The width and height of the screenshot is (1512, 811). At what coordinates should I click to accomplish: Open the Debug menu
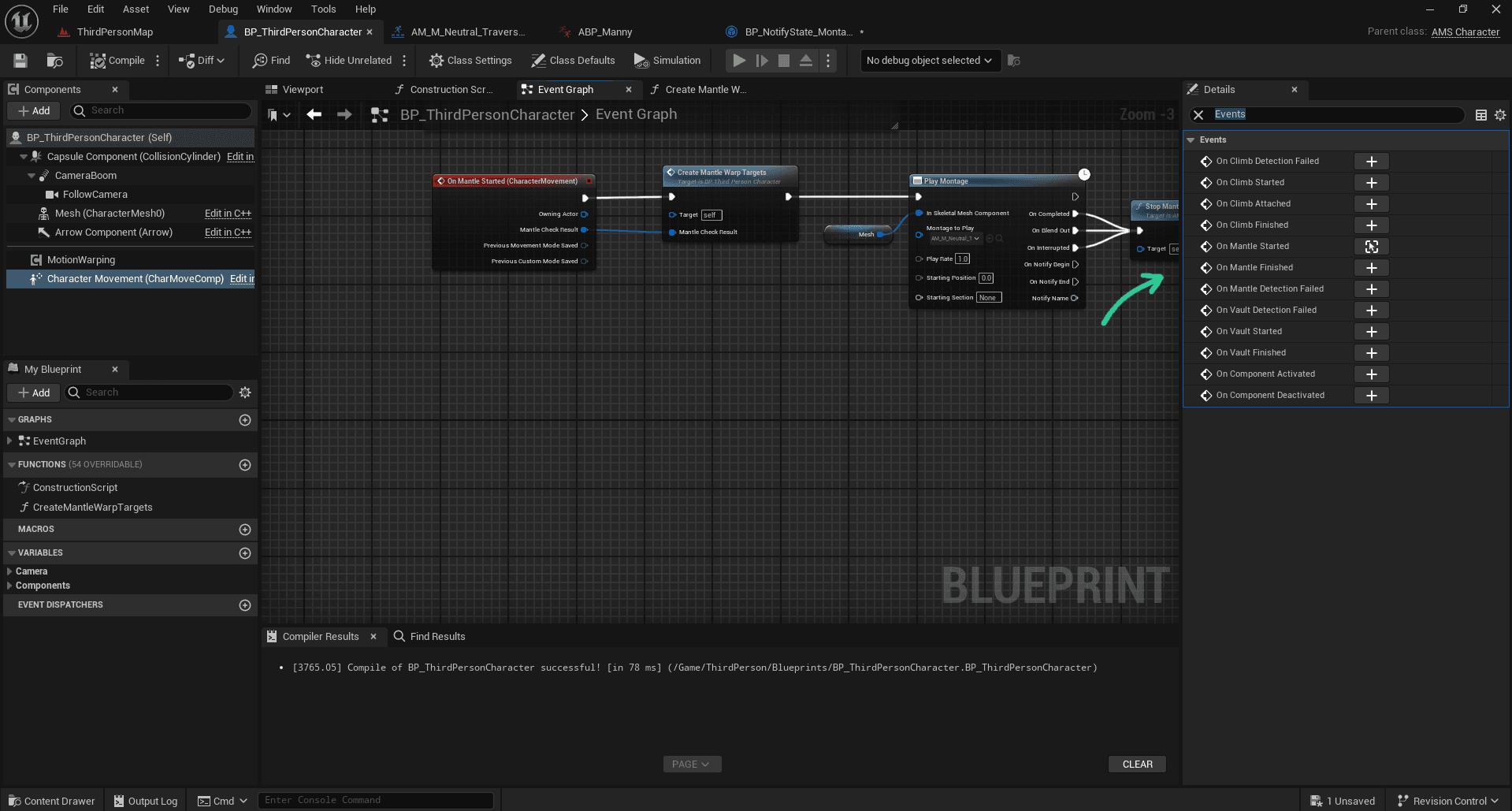point(223,9)
